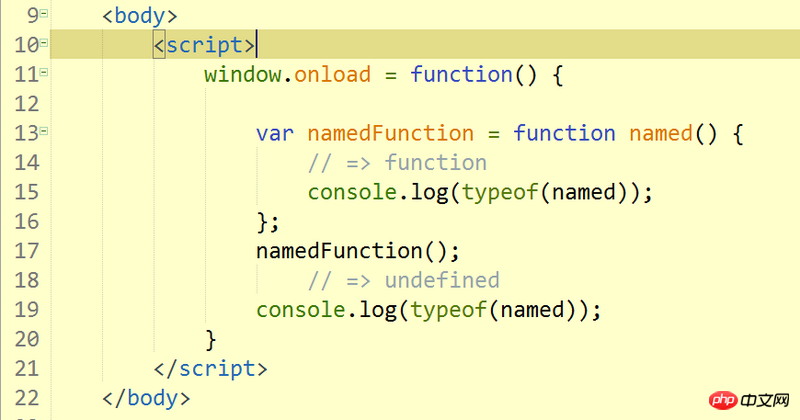Select line number 16 in the gutter
The image size is (800, 420).
click(27, 221)
